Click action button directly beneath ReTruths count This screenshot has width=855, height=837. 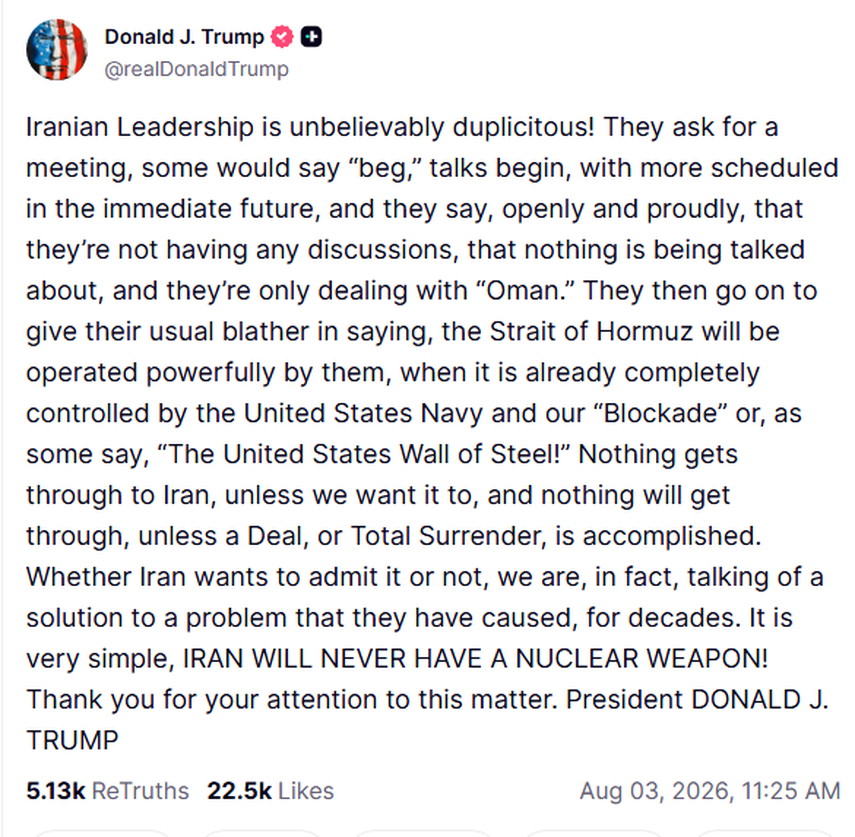(x=103, y=833)
